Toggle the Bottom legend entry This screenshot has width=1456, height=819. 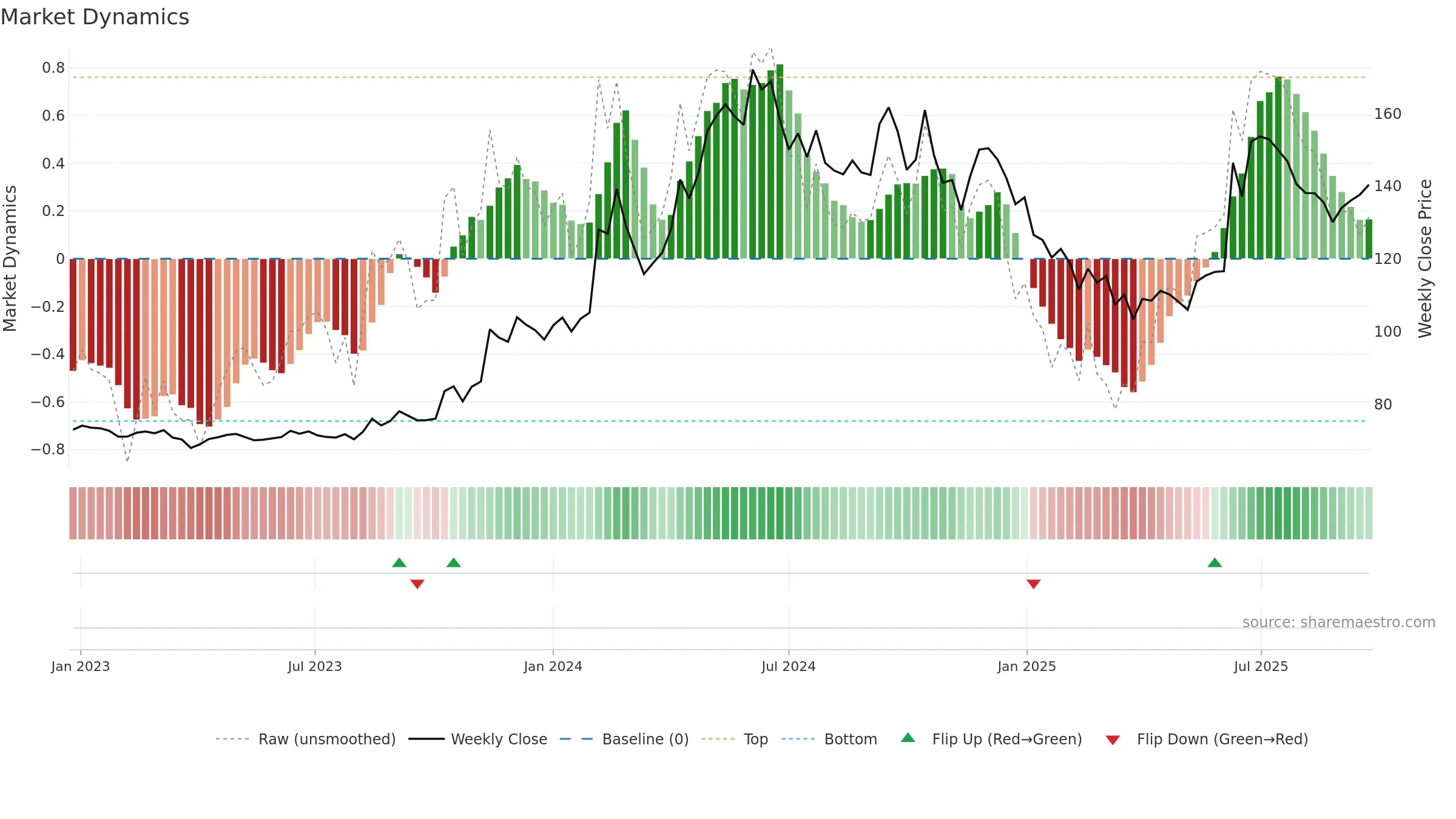pos(829,739)
